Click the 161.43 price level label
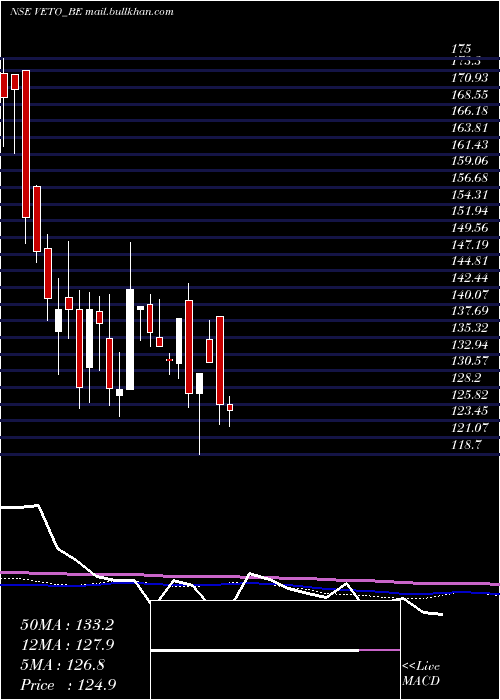Screen dimensions: 500x700 [470, 145]
